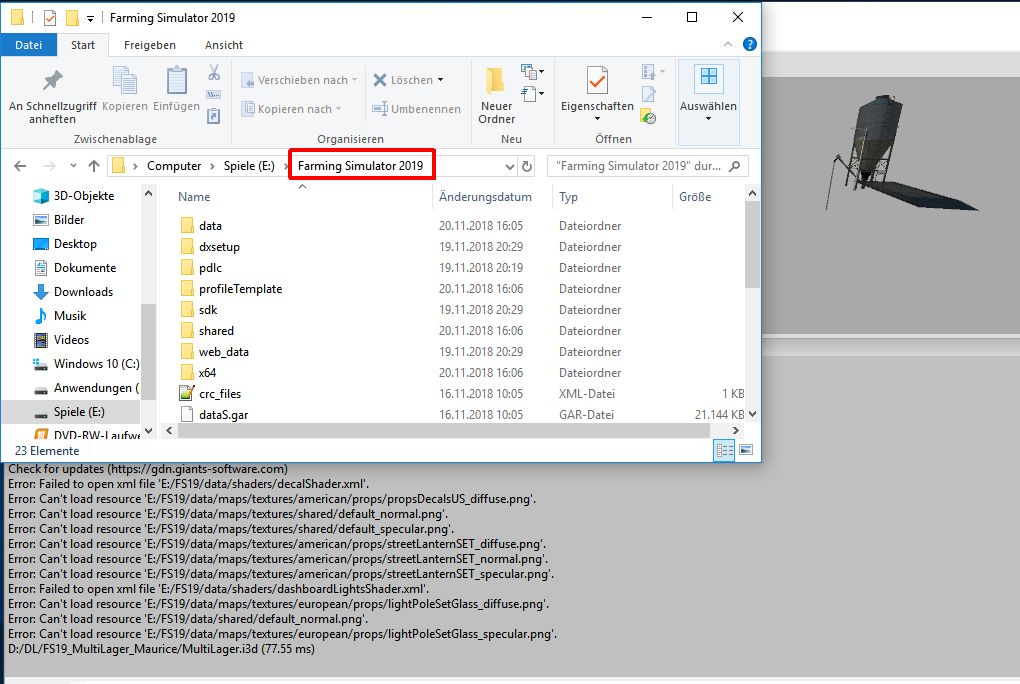Sort by the Änderungsdatum column header
The width and height of the screenshot is (1020, 684).
(485, 197)
